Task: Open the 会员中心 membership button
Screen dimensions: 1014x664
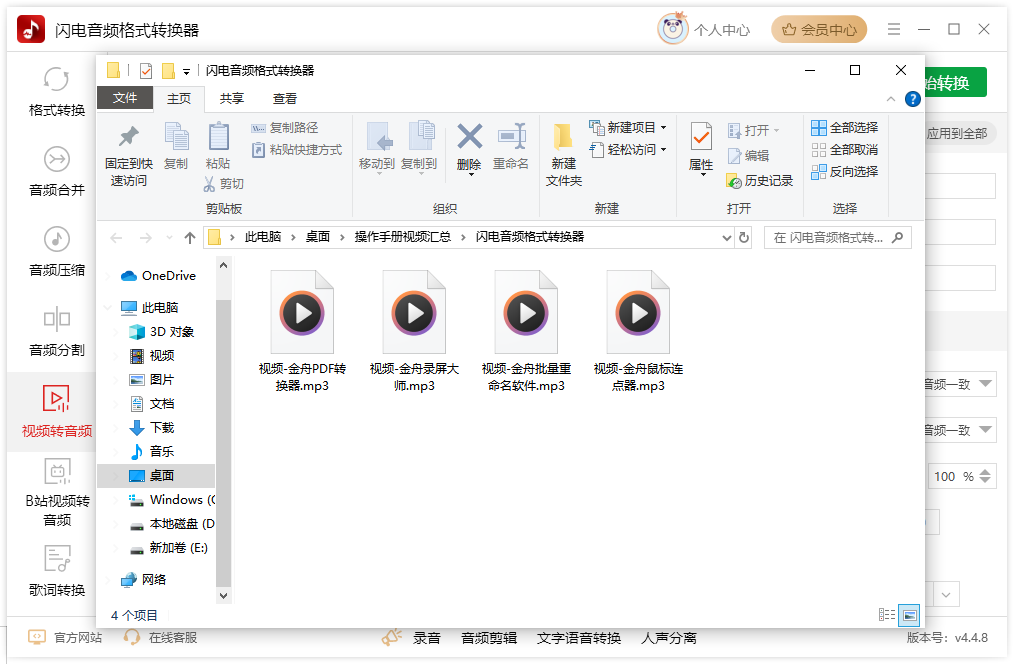Action: coord(819,30)
